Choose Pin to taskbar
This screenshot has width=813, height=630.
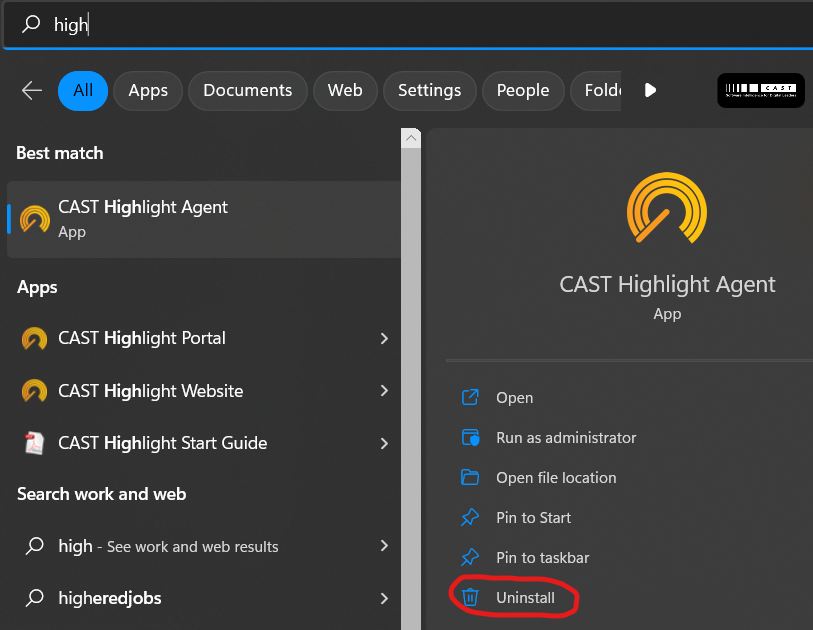click(543, 557)
